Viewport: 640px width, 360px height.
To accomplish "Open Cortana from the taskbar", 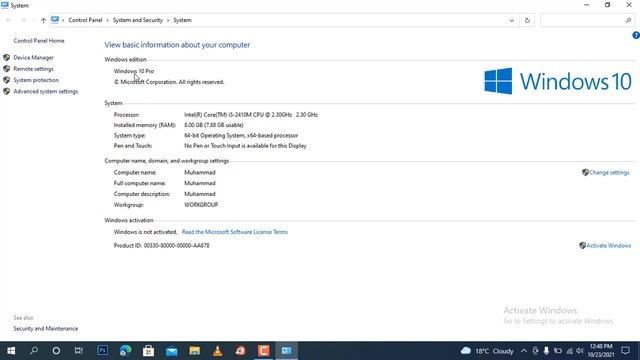I will tap(56, 351).
